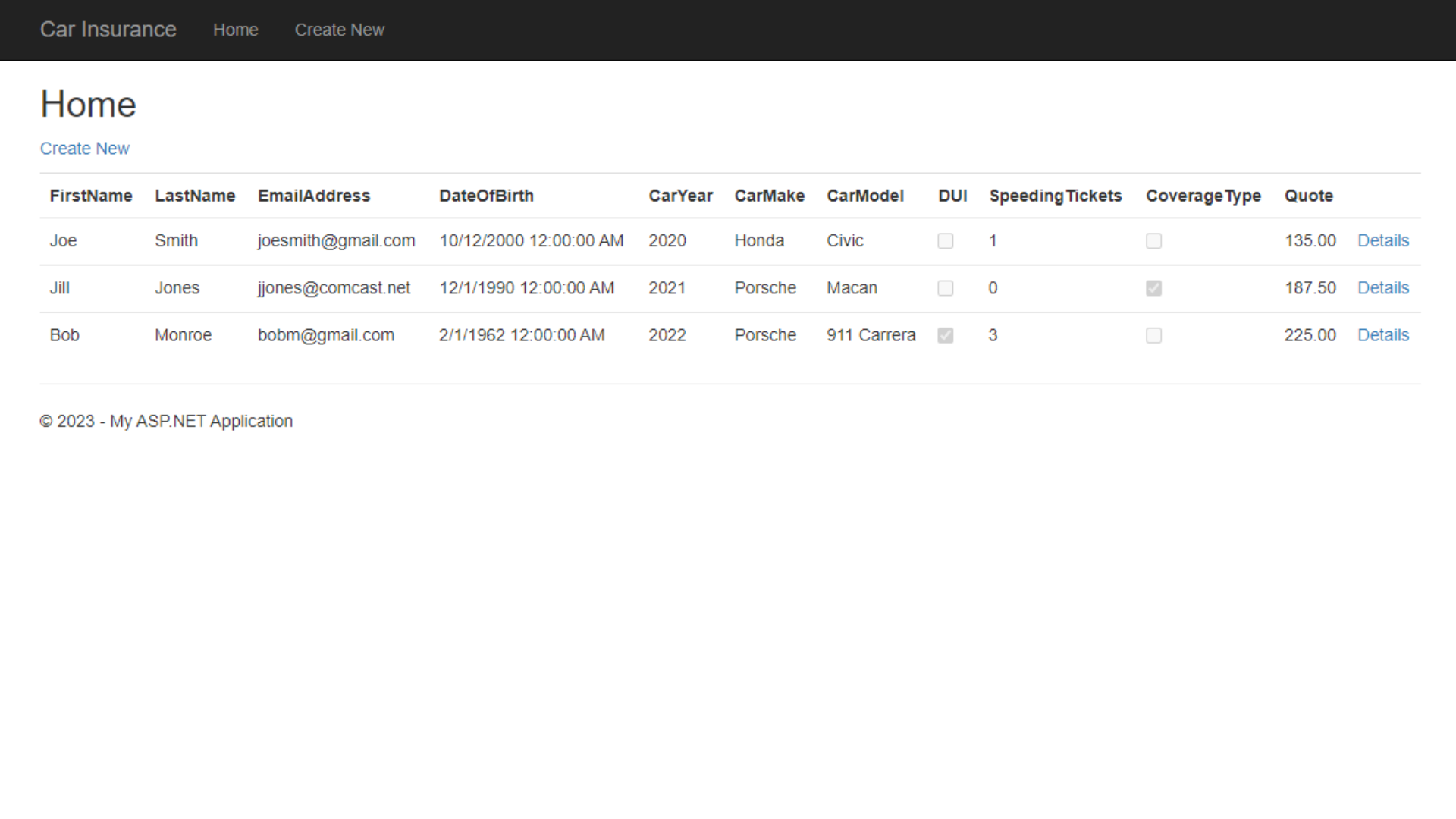This screenshot has width=1456, height=819.
Task: Toggle CoverageType checkbox for Jill Jones
Action: point(1153,288)
